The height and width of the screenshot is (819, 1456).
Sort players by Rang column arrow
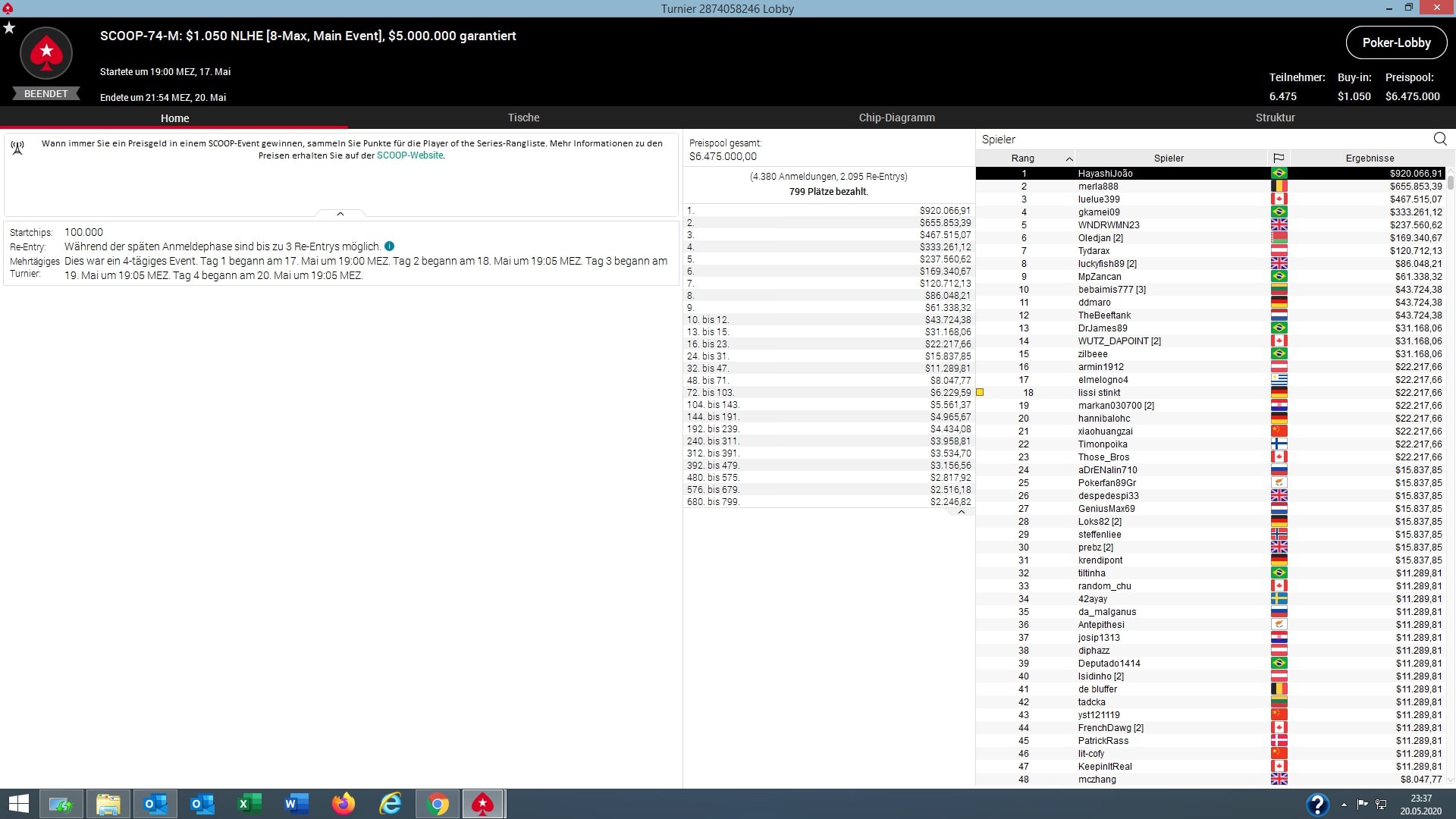1068,158
